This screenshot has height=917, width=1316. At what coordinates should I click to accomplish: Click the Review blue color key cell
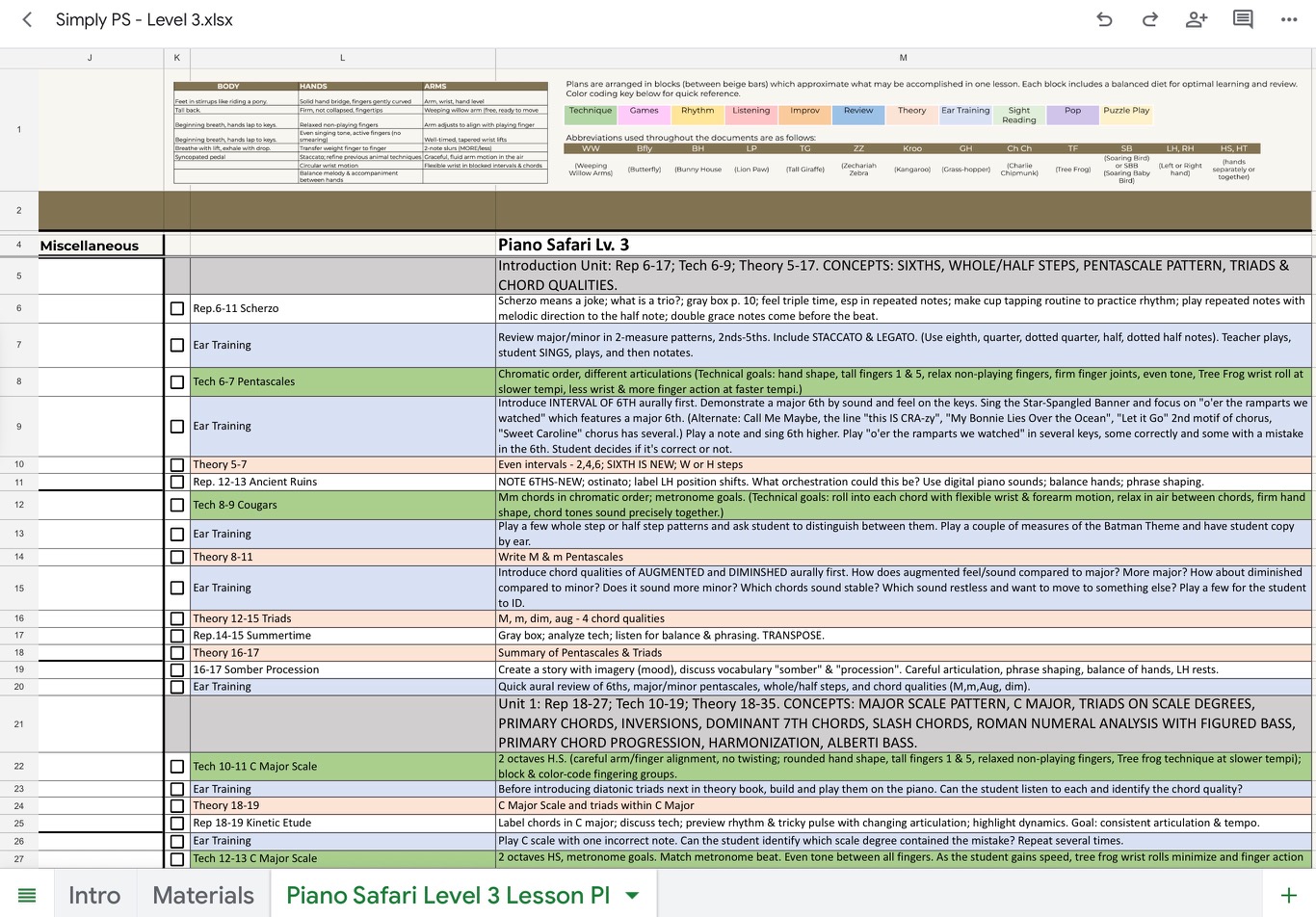click(858, 115)
